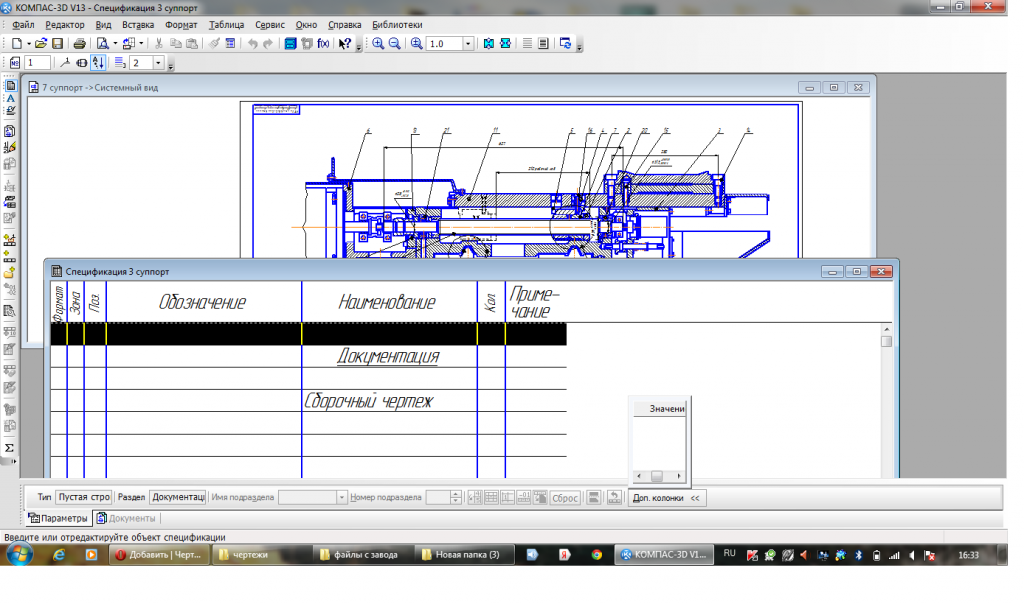Image resolution: width=1024 pixels, height=604 pixels.
Task: Copy with the two-pages icon
Action: click(176, 44)
